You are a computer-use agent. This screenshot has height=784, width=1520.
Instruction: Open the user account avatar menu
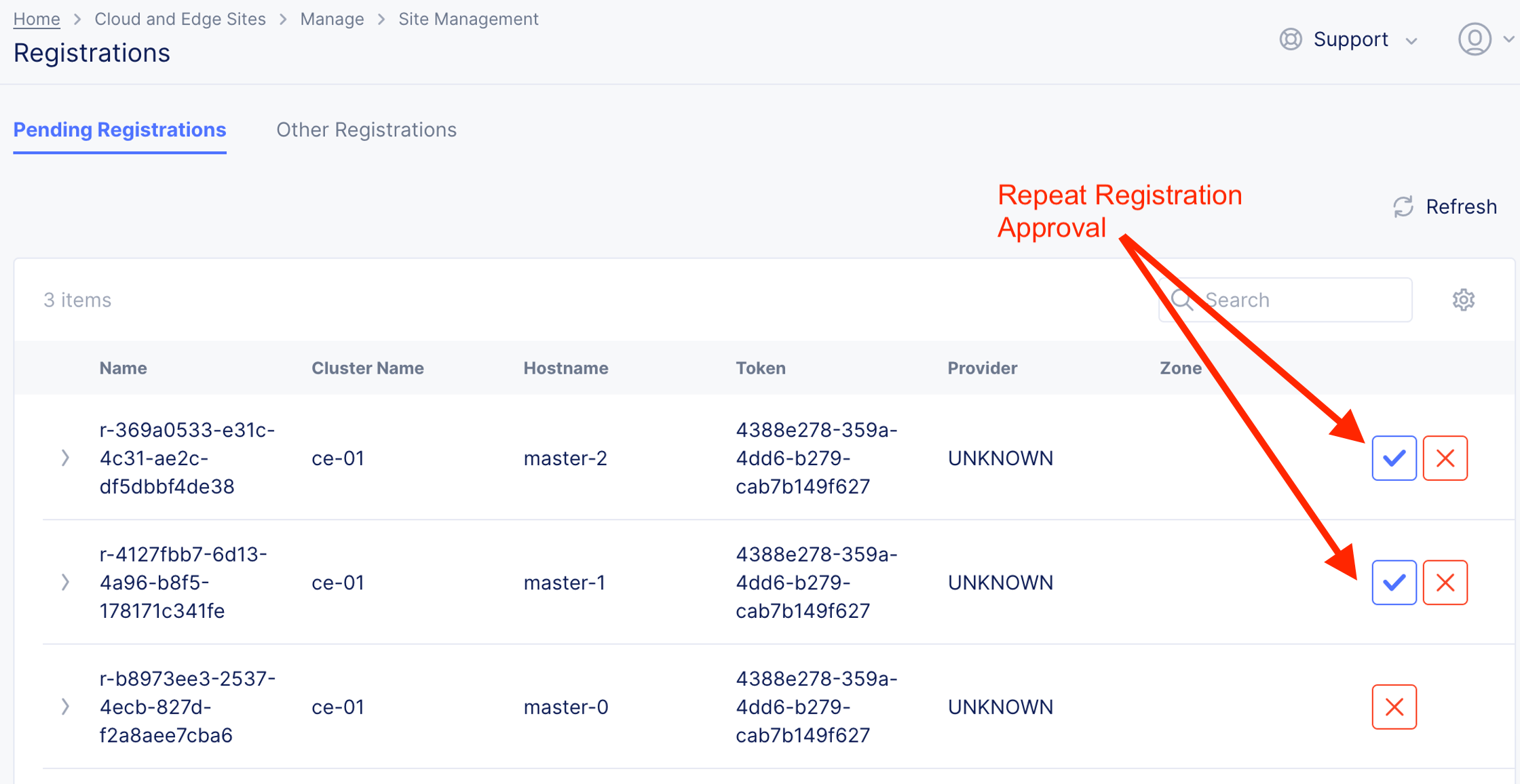(1475, 39)
